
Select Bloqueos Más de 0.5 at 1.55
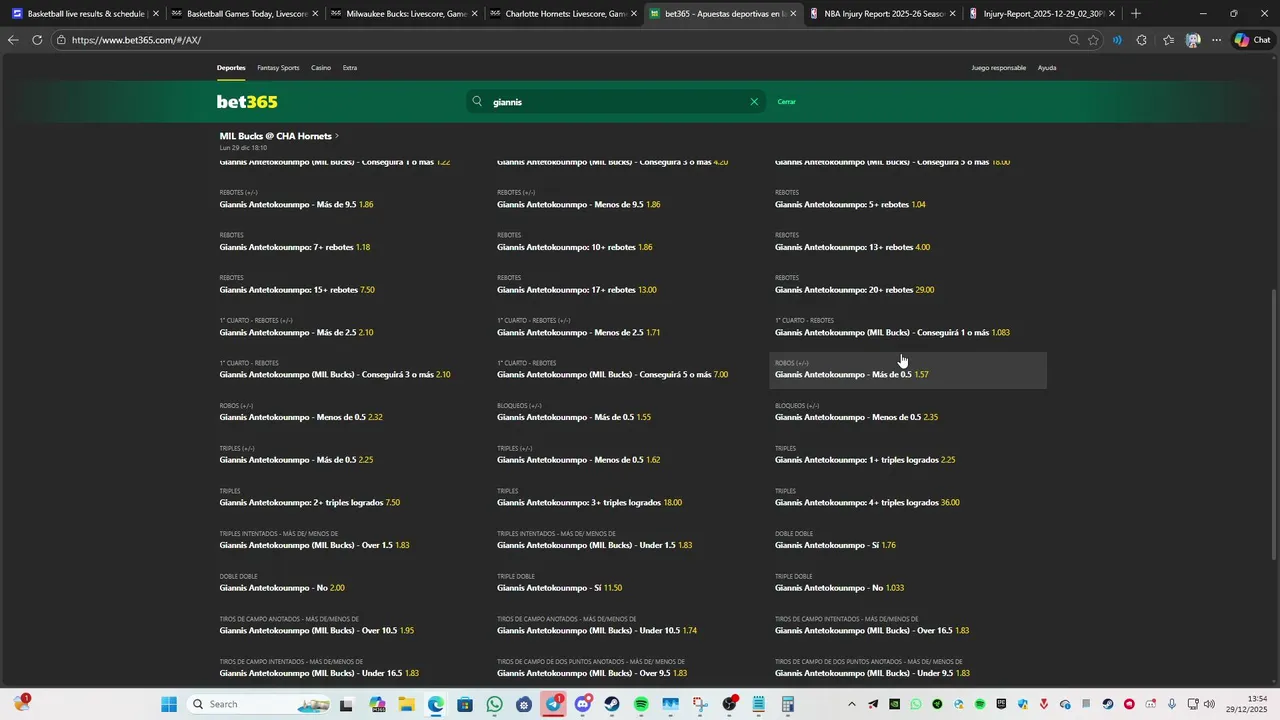tap(574, 417)
